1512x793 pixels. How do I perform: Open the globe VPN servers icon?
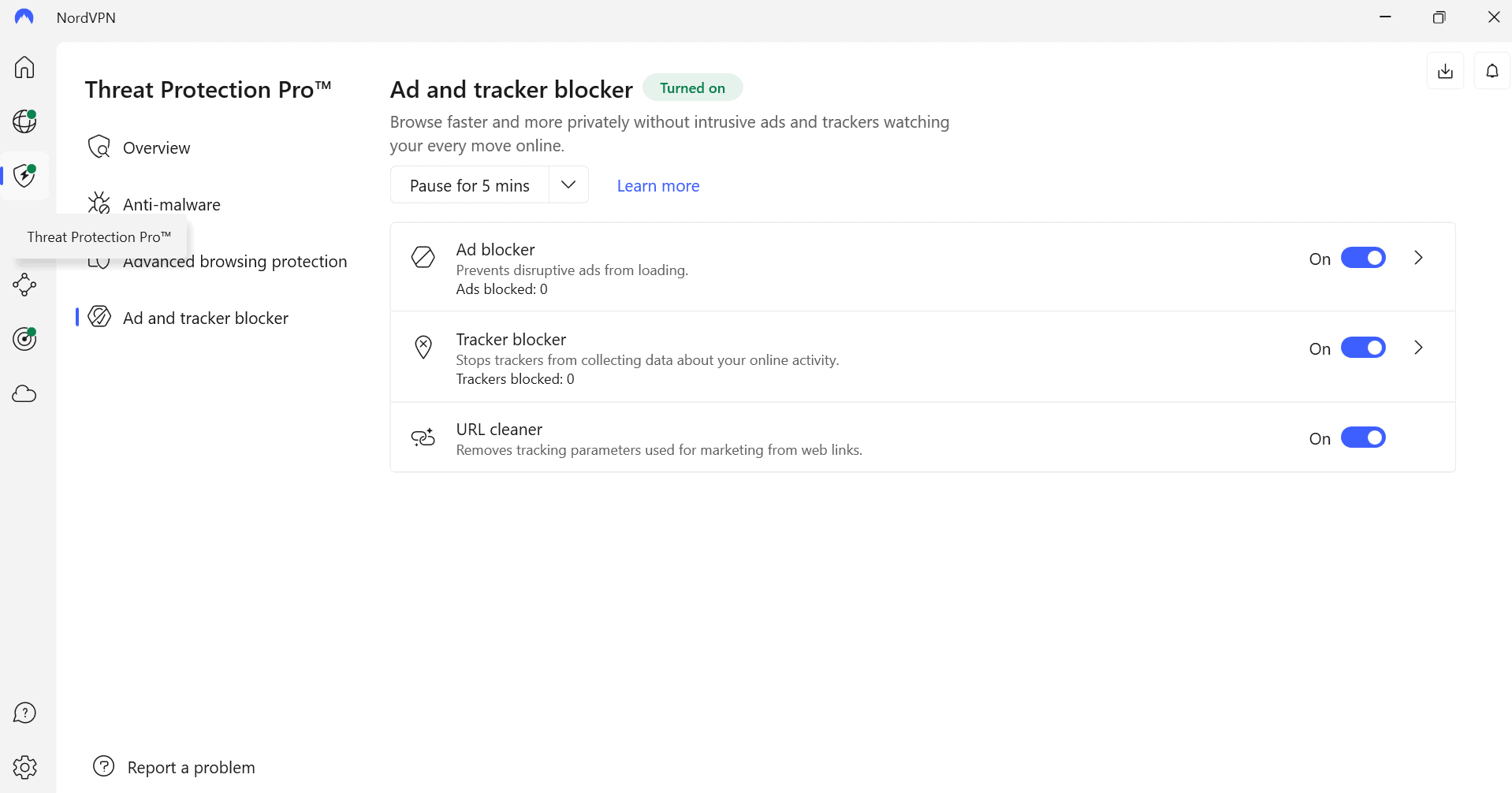pyautogui.click(x=24, y=121)
